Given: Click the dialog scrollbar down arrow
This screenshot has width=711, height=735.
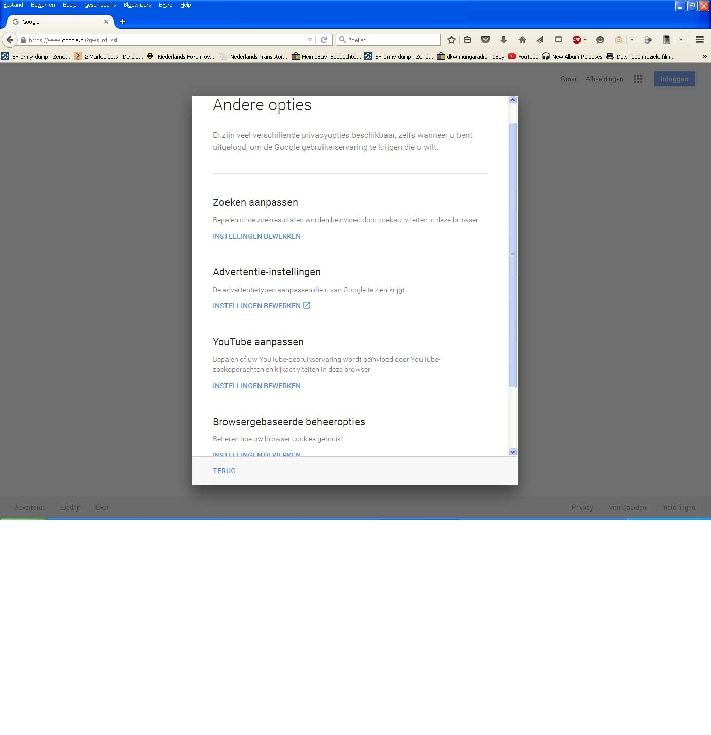Looking at the screenshot, I should (512, 452).
